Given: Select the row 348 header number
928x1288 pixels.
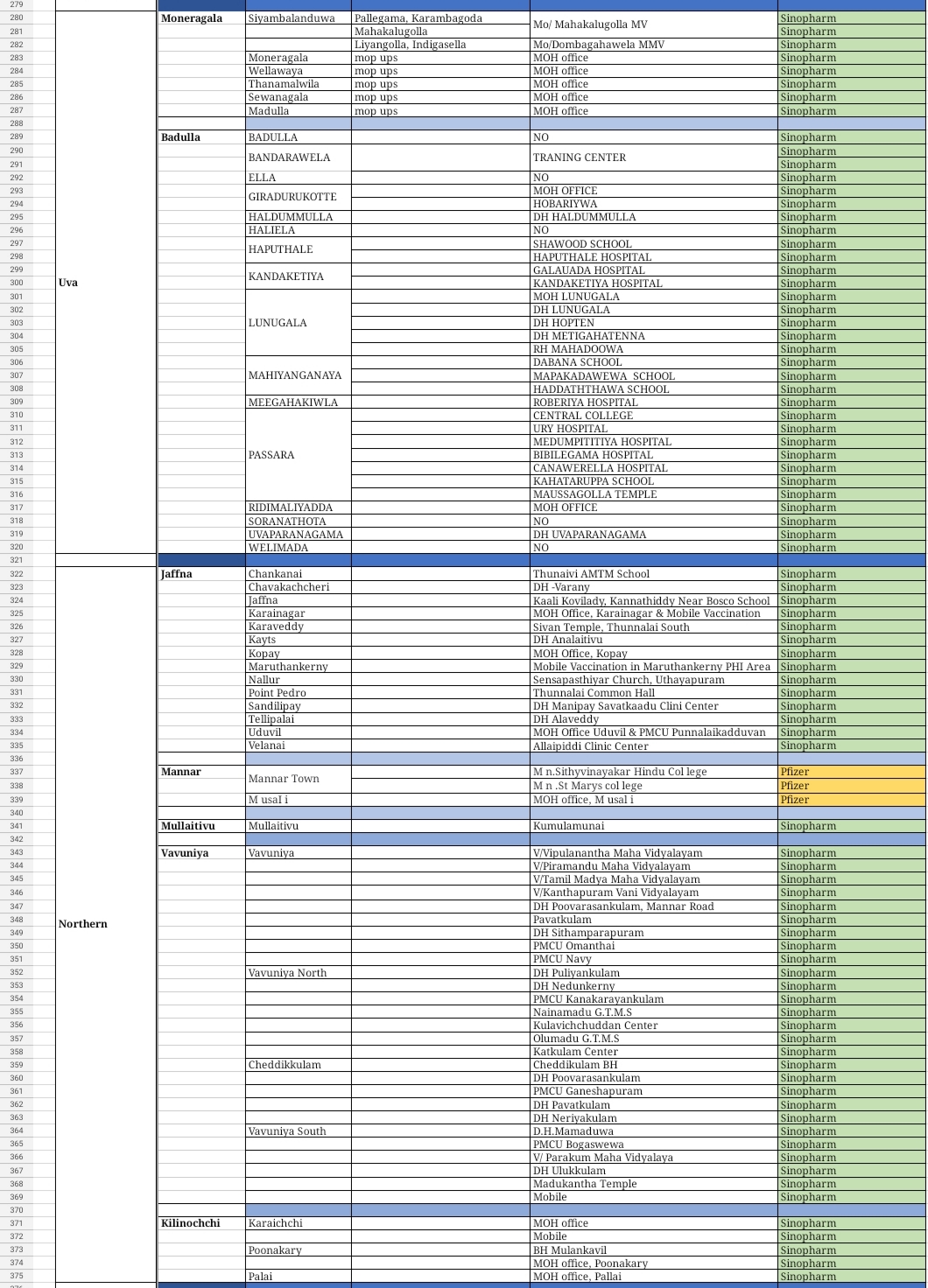Looking at the screenshot, I should [x=17, y=920].
